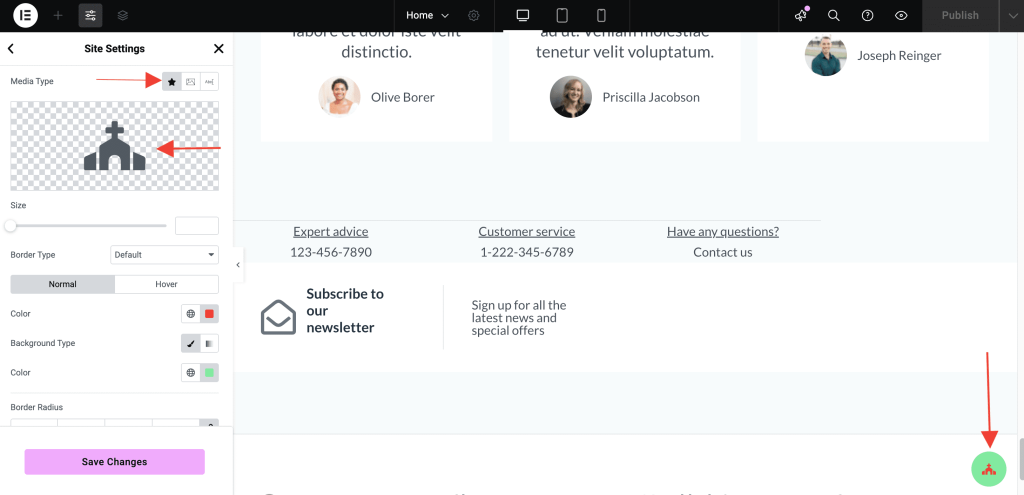Click the help question mark icon
The image size is (1024, 495).
point(868,16)
